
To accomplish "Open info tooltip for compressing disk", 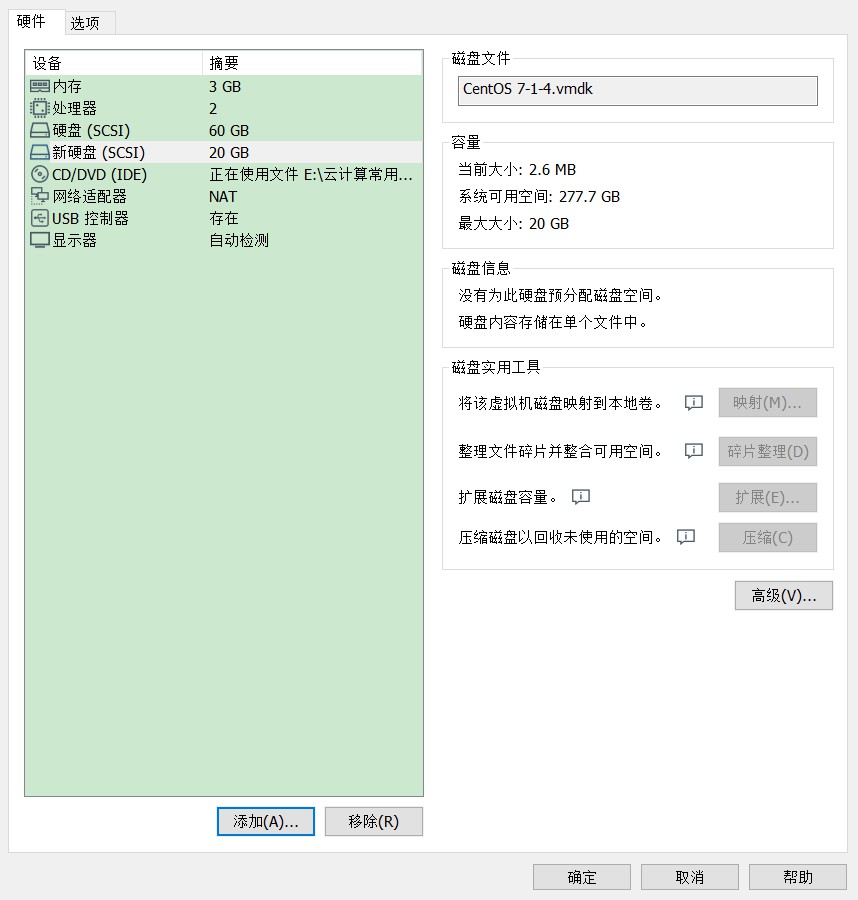I will coord(686,537).
